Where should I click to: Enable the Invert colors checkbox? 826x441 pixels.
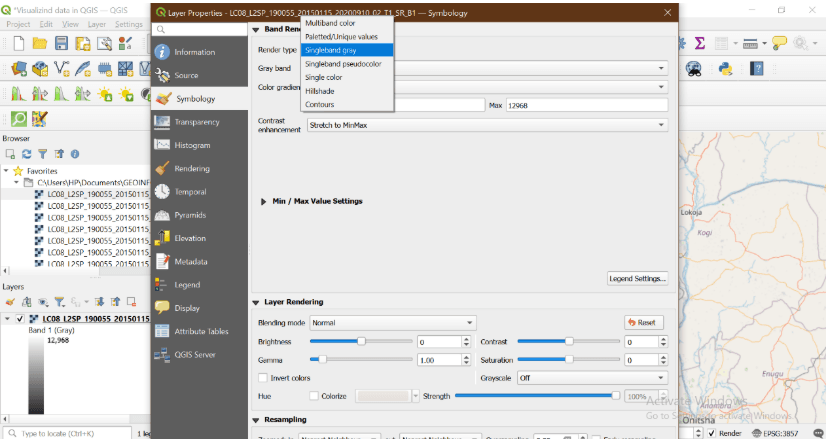point(264,378)
